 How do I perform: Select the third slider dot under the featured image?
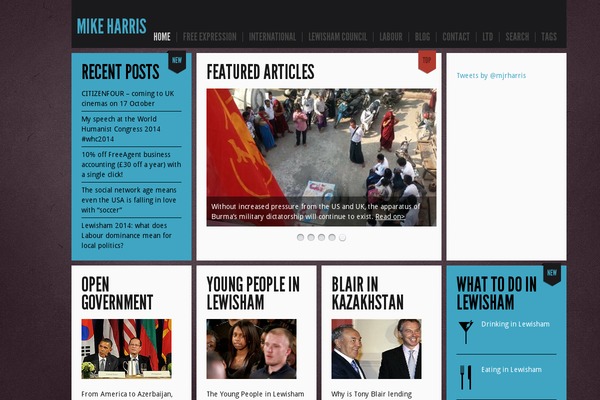click(321, 237)
